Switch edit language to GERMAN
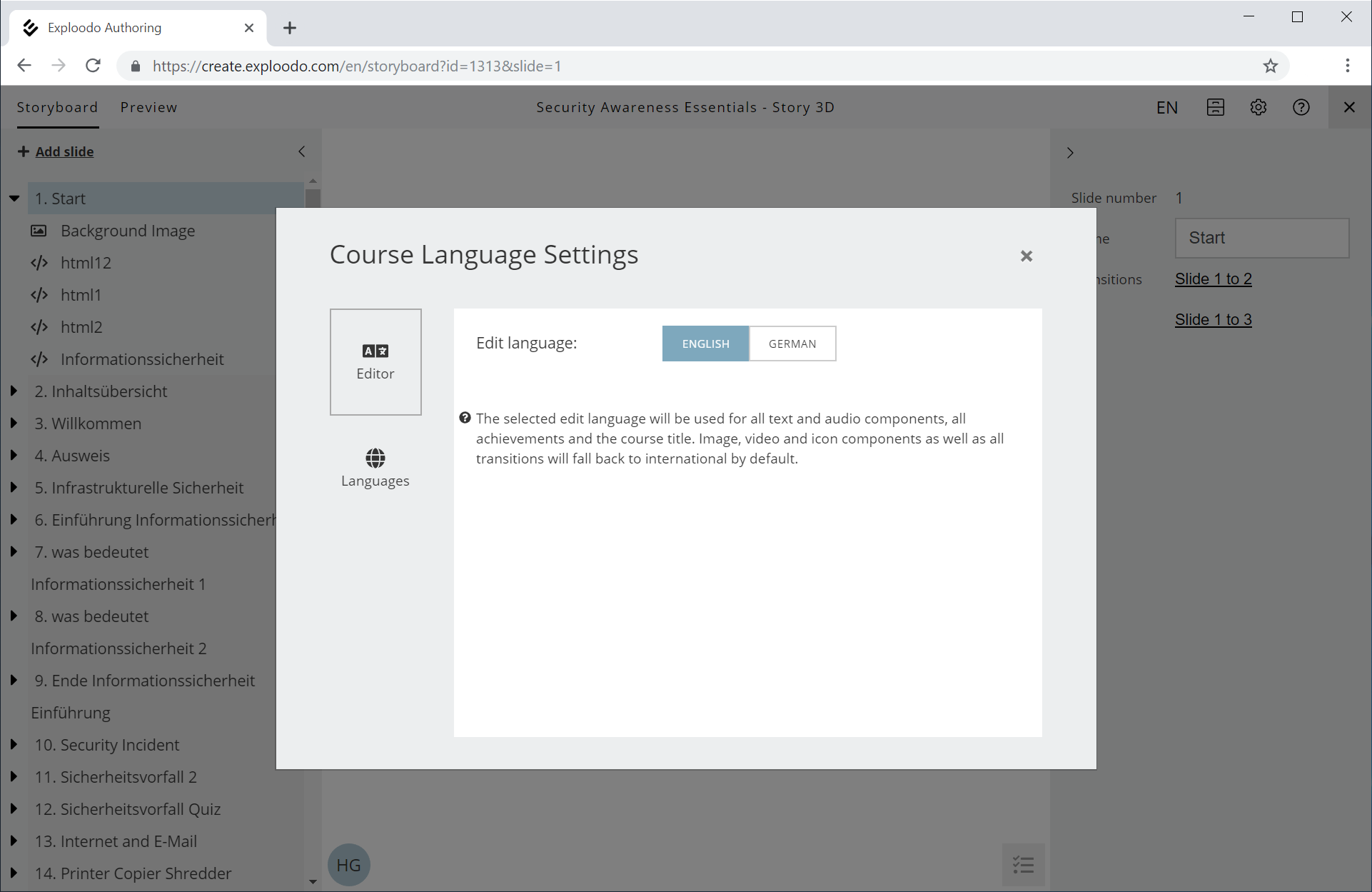The width and height of the screenshot is (1372, 892). [792, 344]
